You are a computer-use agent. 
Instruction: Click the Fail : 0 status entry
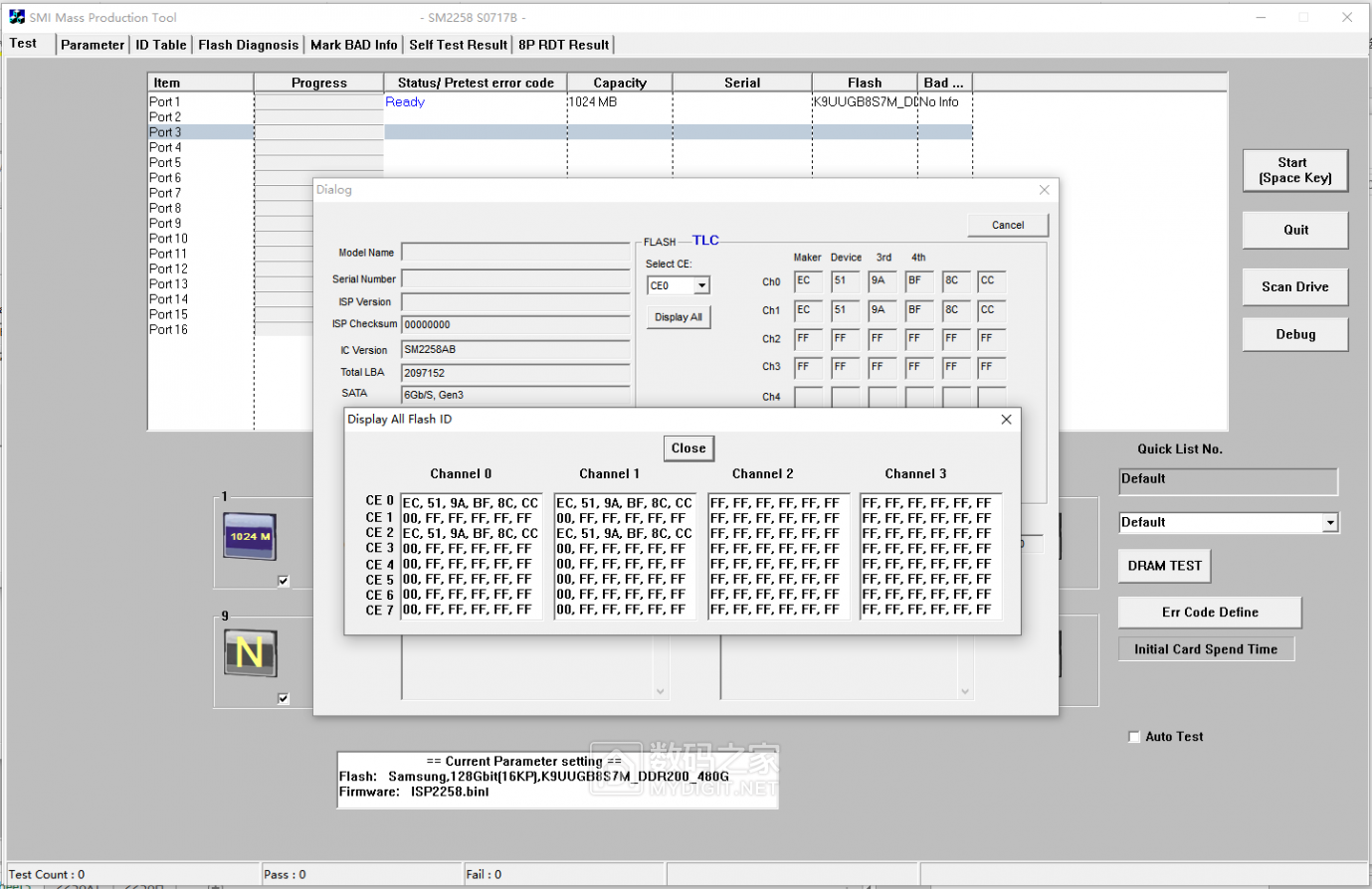[x=484, y=875]
